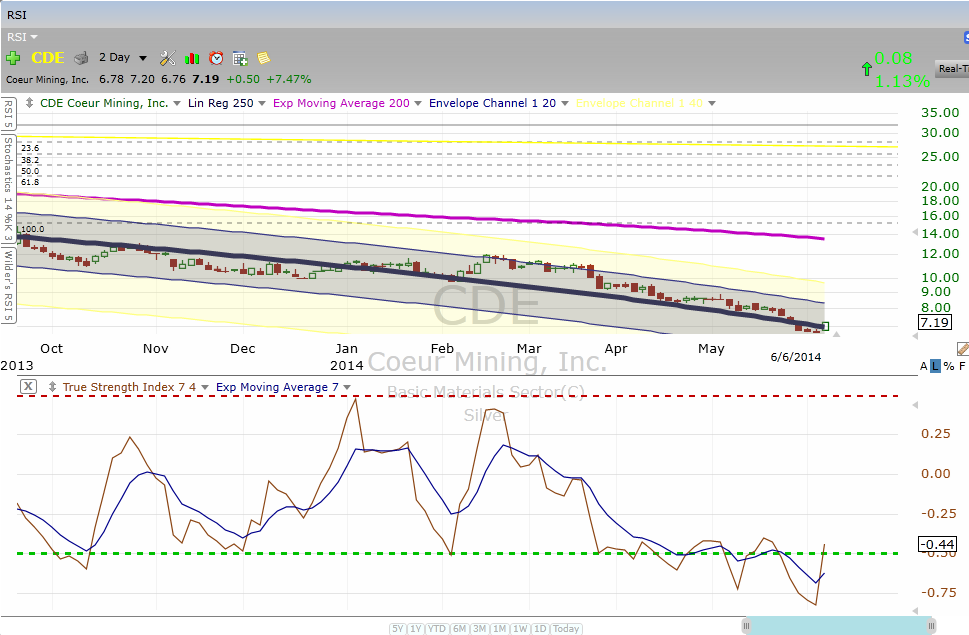Select the A arithmetic scale option
Screen dimensions: 969x635
point(924,366)
